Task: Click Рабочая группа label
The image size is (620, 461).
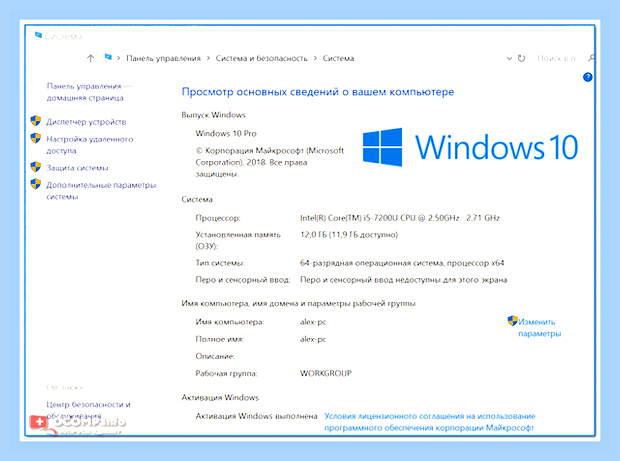Action: pyautogui.click(x=226, y=373)
